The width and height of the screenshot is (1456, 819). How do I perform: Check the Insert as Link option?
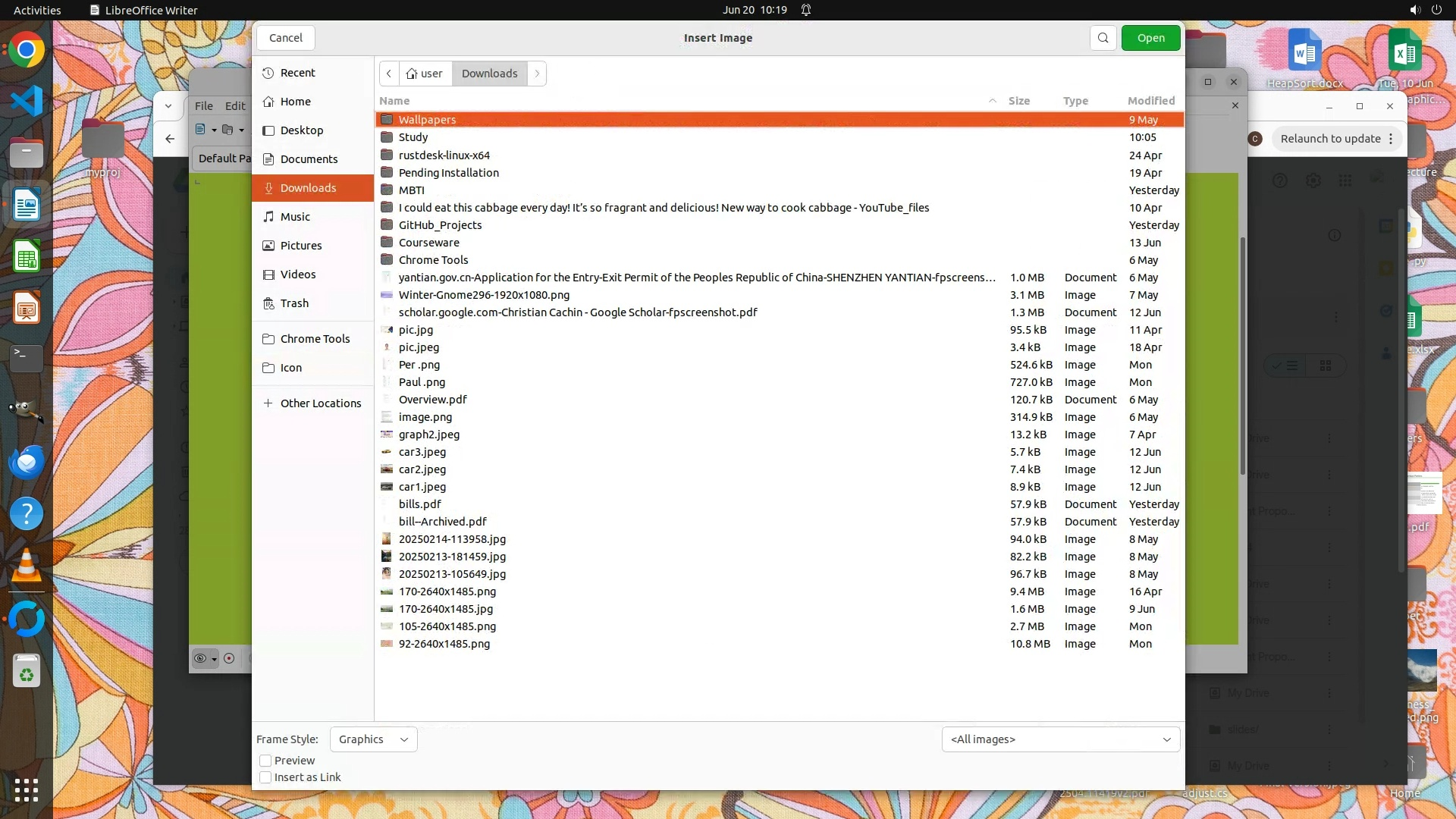[265, 777]
